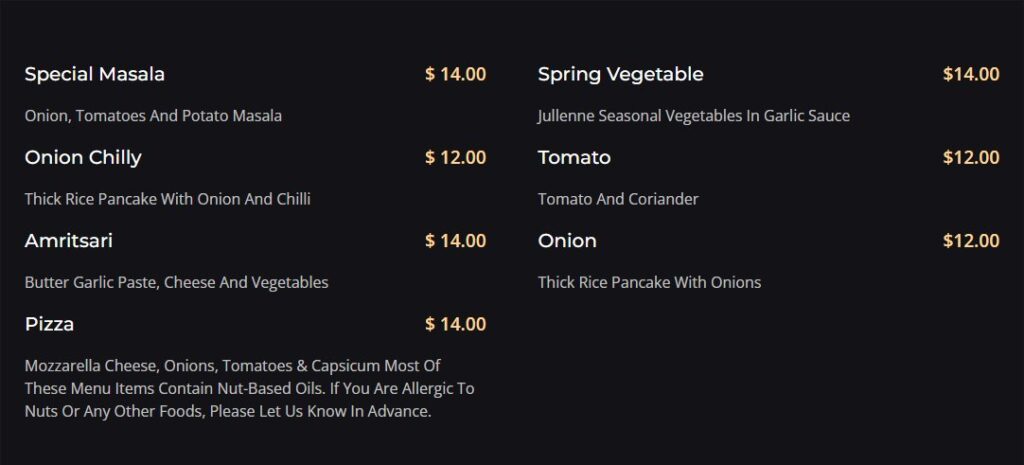Click the Pizza $ 14.00 price
Screen dimensions: 1024x465
tap(455, 324)
